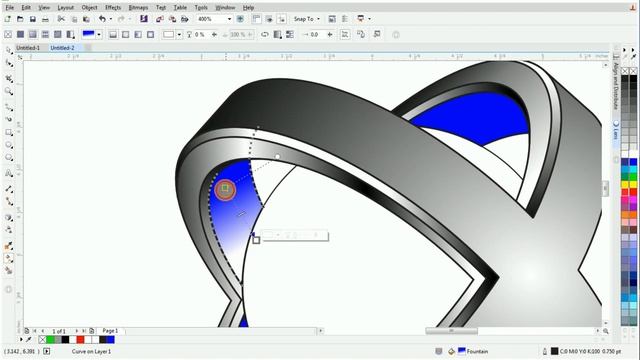Select the Ellipse tool
The width and height of the screenshot is (640, 360).
coord(9,145)
